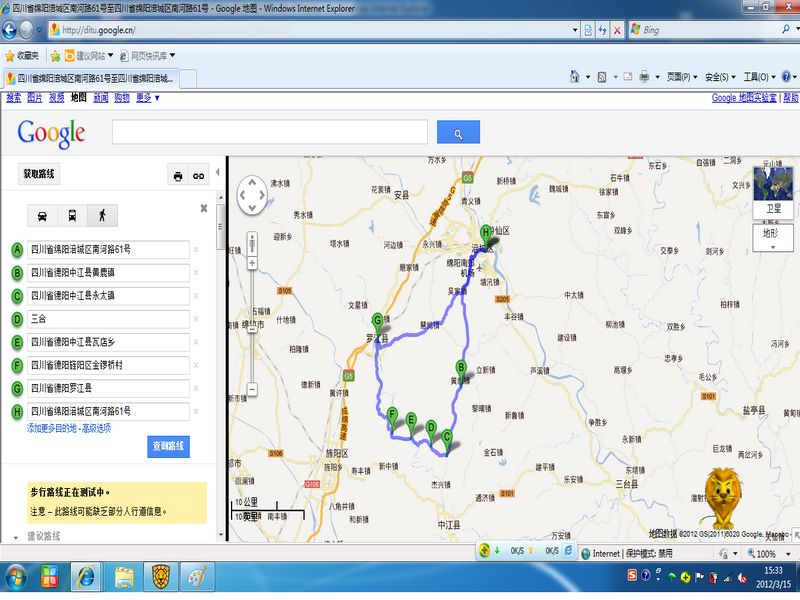This screenshot has width=800, height=600.
Task: Open the 视频 videos link
Action: click(x=57, y=98)
